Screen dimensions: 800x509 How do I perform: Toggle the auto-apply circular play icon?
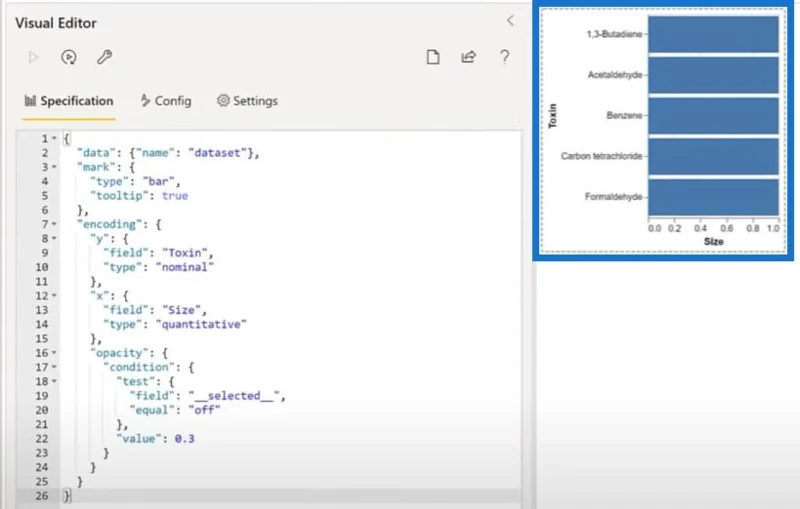click(x=69, y=57)
